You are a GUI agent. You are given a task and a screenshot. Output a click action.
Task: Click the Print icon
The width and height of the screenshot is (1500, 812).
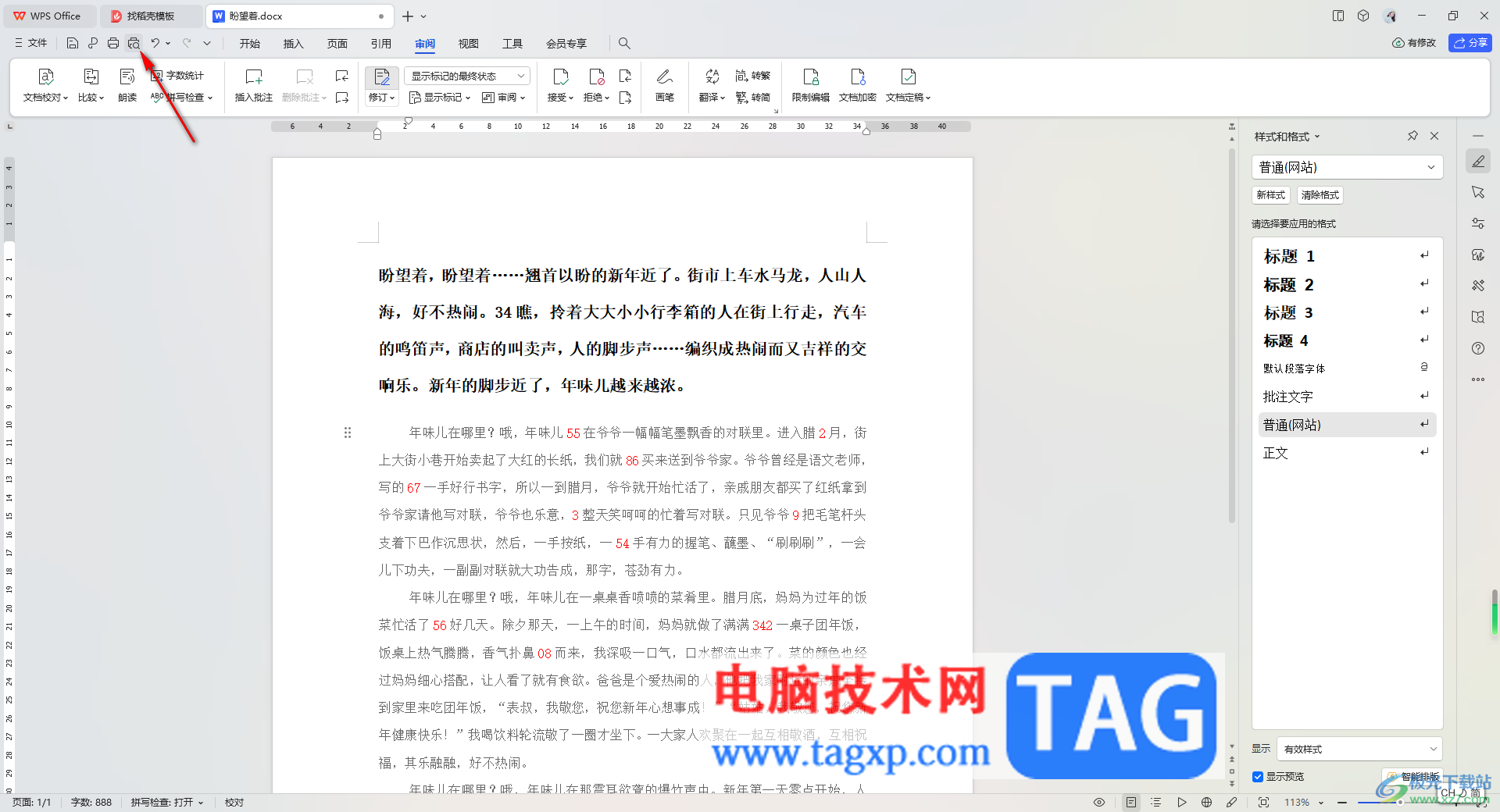[113, 43]
